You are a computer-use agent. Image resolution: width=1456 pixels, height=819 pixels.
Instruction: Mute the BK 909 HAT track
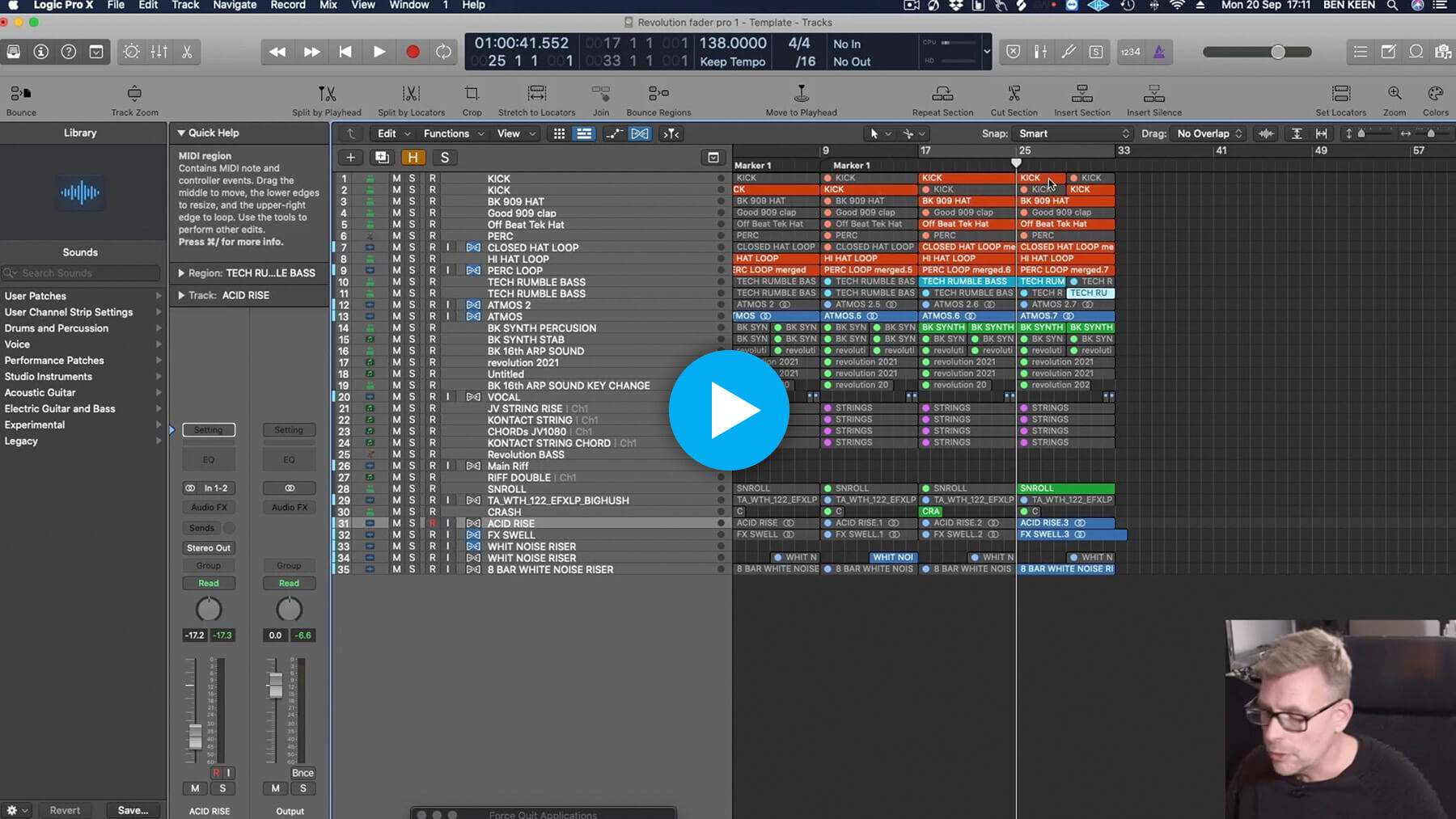click(x=396, y=202)
